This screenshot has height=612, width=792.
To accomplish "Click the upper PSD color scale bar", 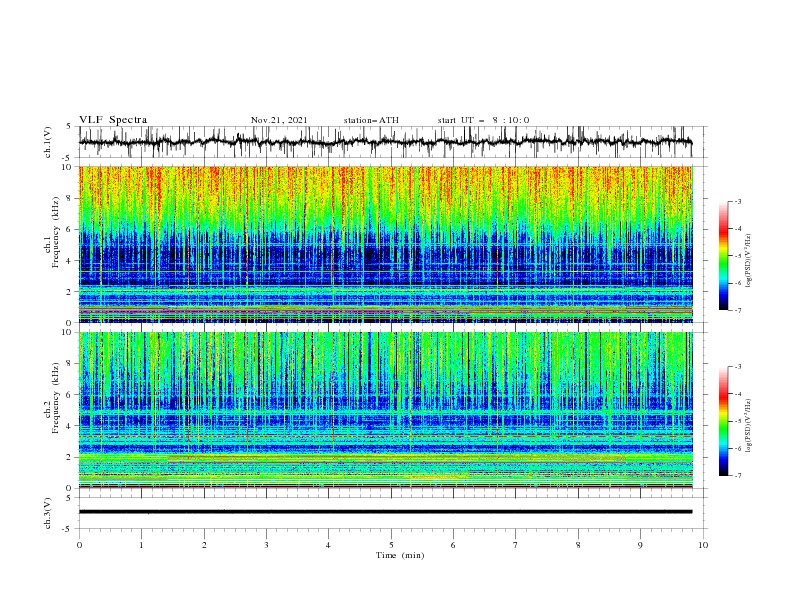I will tap(724, 255).
